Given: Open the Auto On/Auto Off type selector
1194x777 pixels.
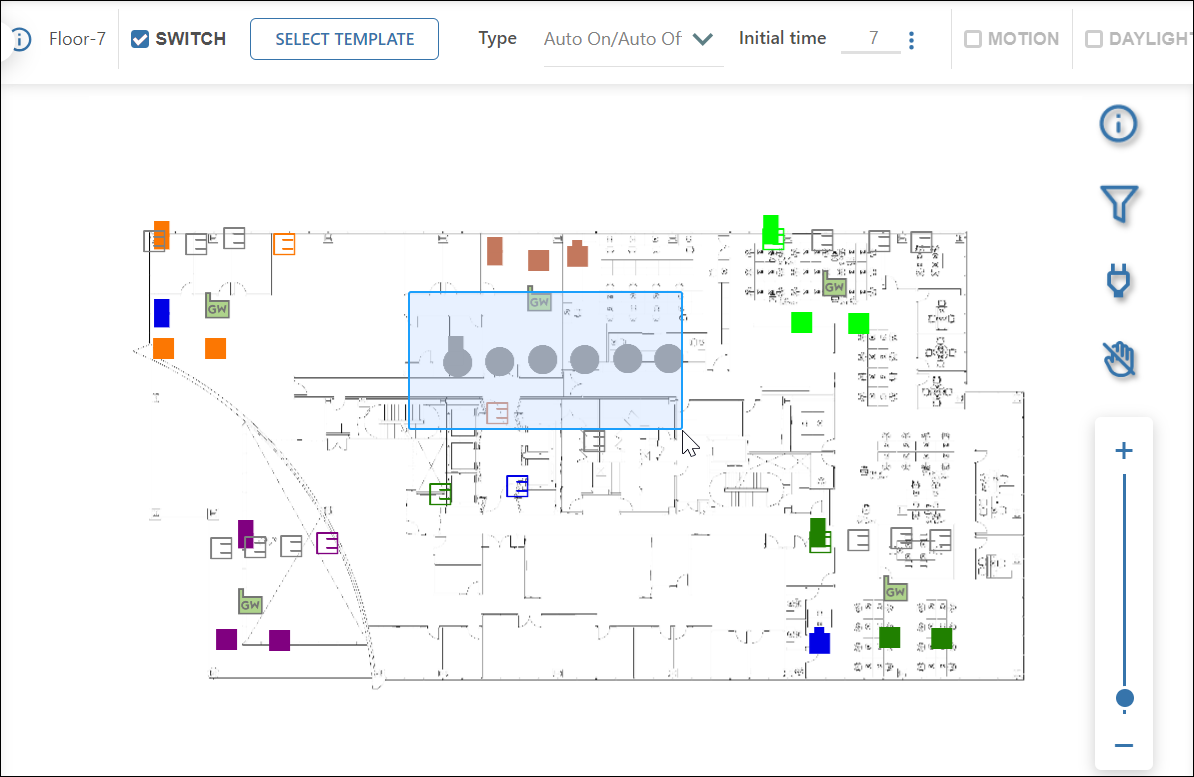Looking at the screenshot, I should pos(612,39).
